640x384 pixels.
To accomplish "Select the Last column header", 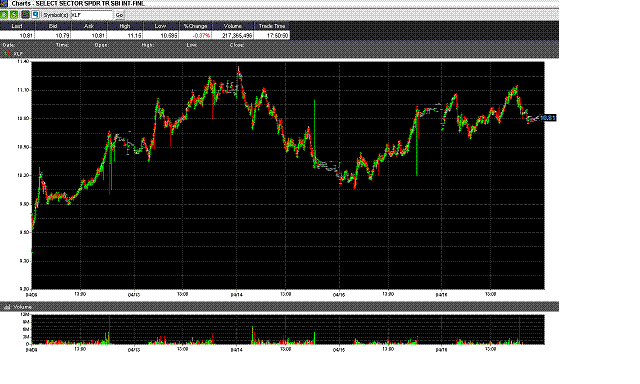I will (x=17, y=26).
